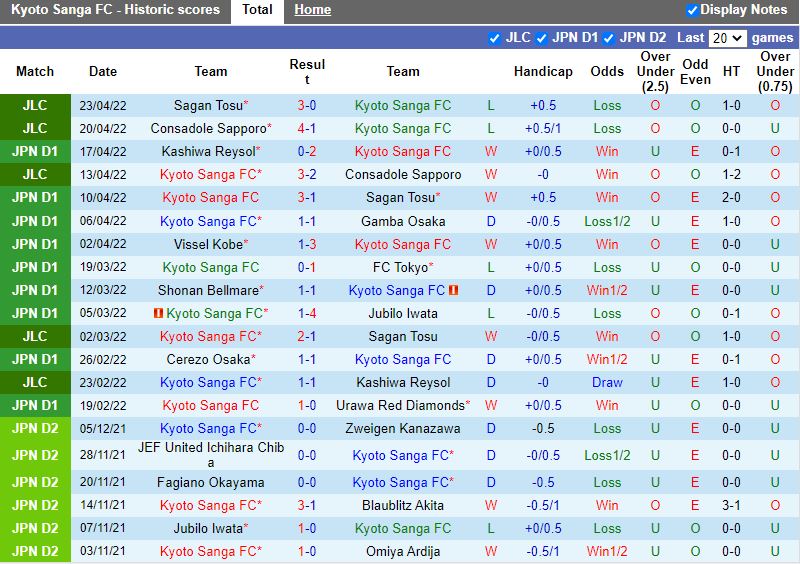The height and width of the screenshot is (564, 800).
Task: Open Kyoto Sanga FC on 19/03/22 row
Action: pos(211,267)
